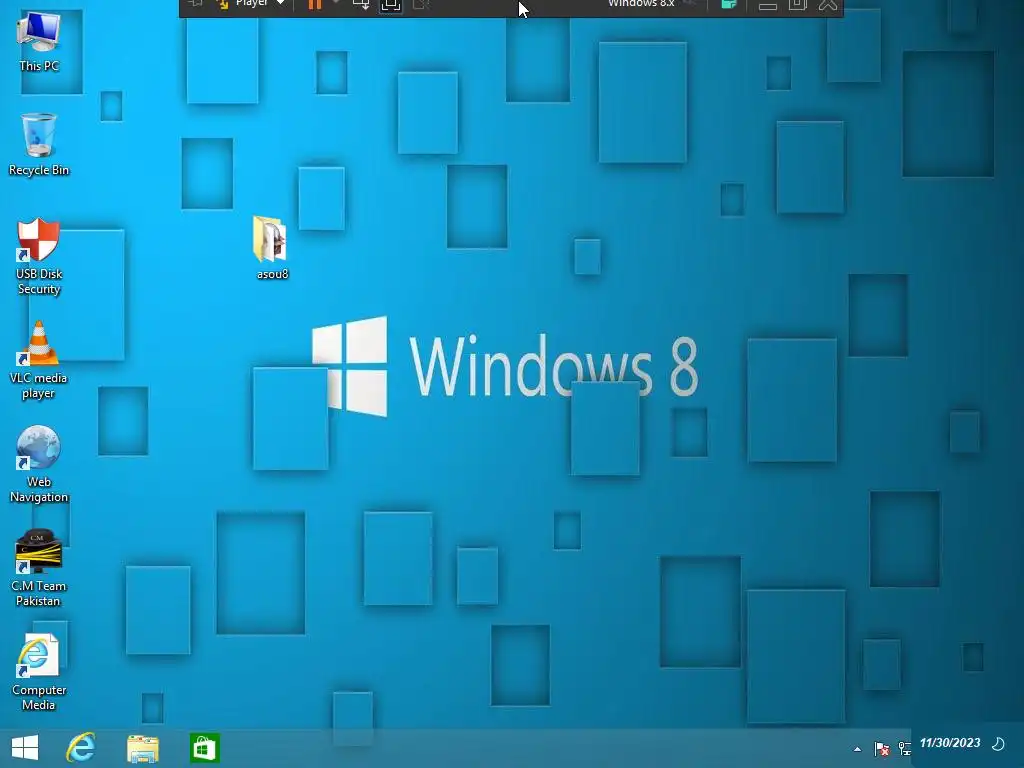
Task: Select the Computer Media shortcut
Action: tap(39, 673)
